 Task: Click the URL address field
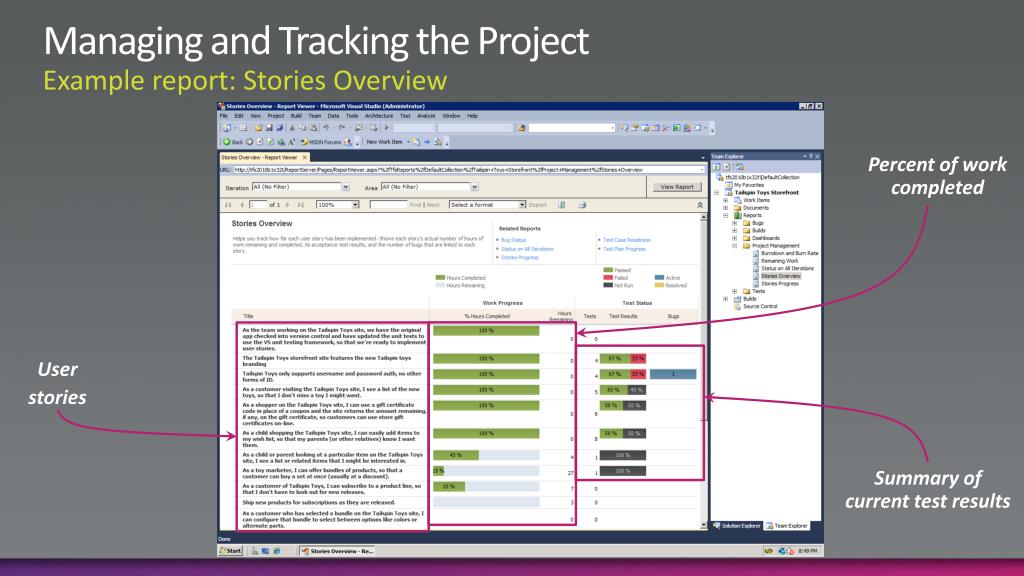pyautogui.click(x=468, y=170)
